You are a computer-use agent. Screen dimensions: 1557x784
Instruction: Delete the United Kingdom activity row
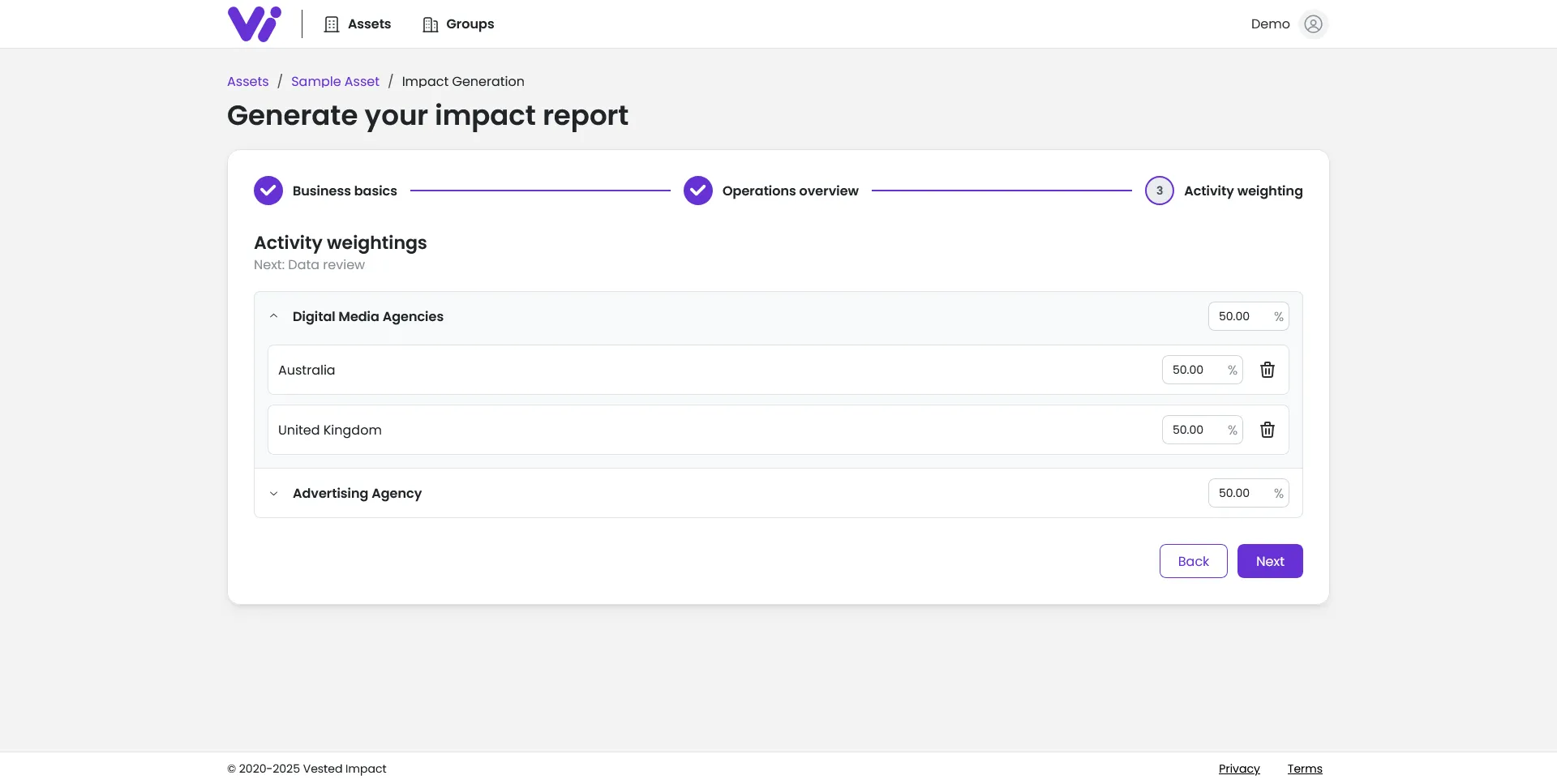1267,430
